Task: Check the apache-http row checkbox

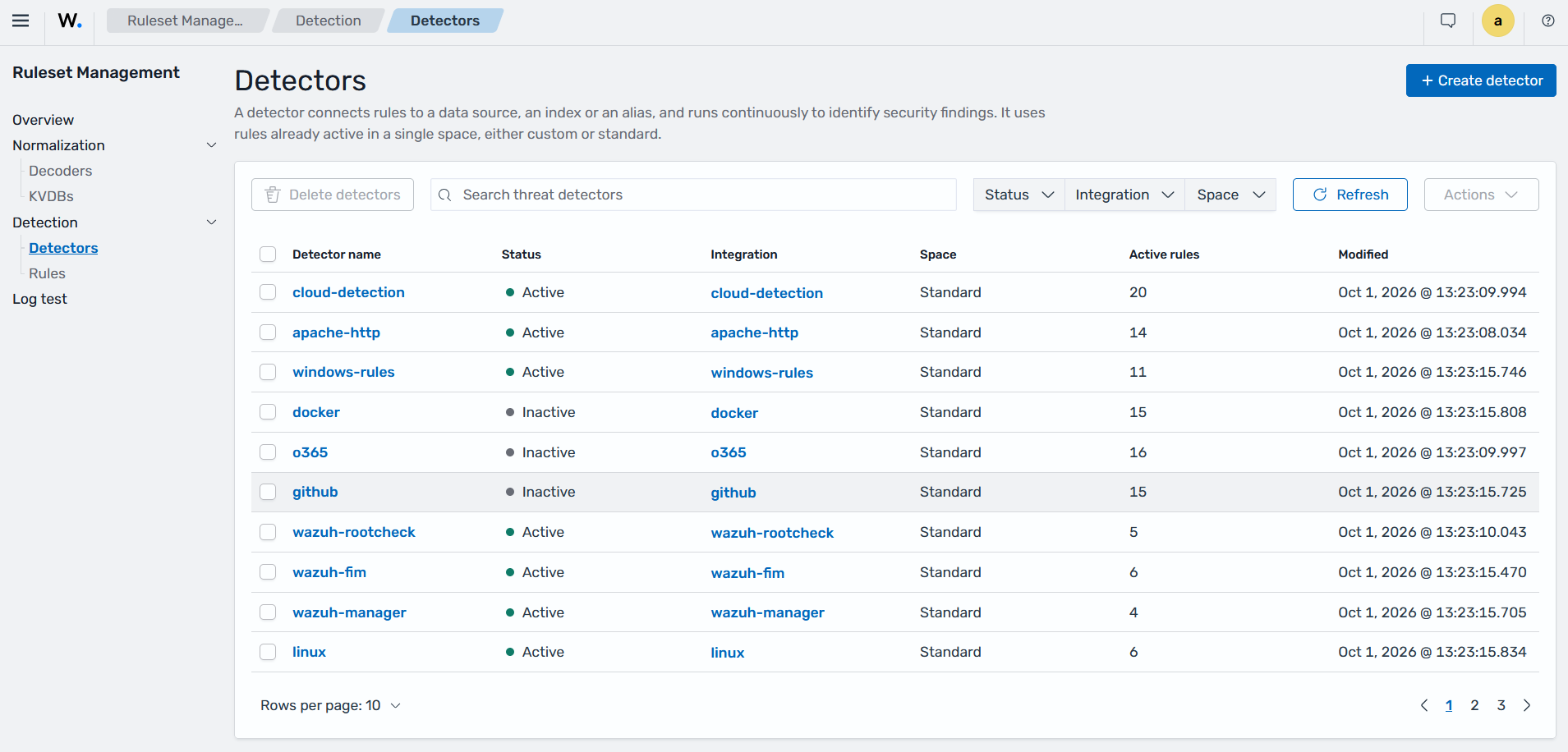Action: (268, 332)
